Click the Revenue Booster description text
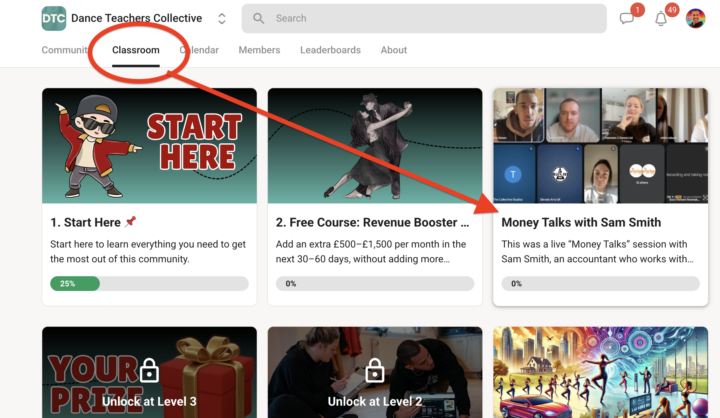The width and height of the screenshot is (720, 418). pyautogui.click(x=371, y=252)
